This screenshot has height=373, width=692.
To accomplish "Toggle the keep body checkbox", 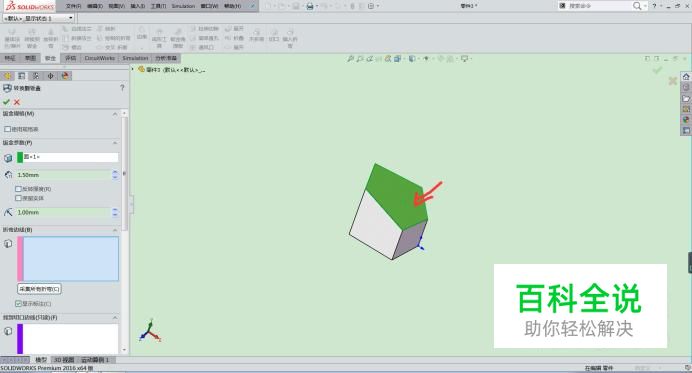I will [x=18, y=198].
